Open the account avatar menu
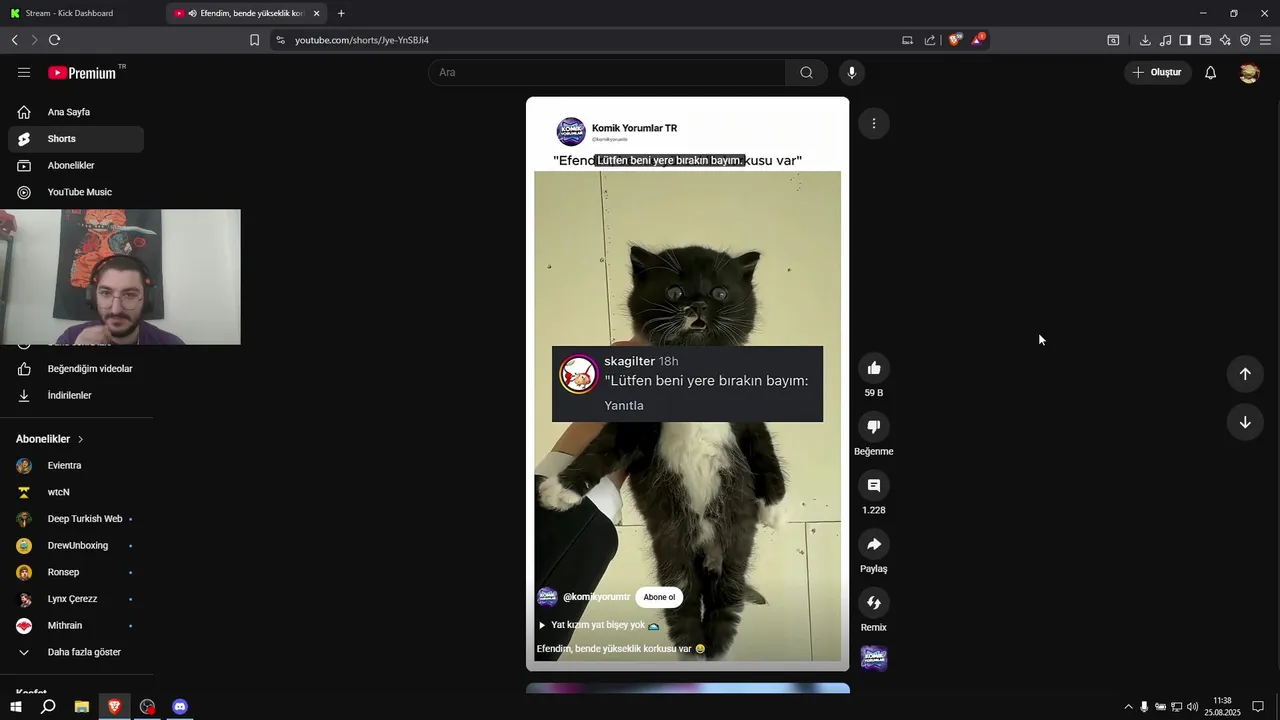 (1249, 72)
